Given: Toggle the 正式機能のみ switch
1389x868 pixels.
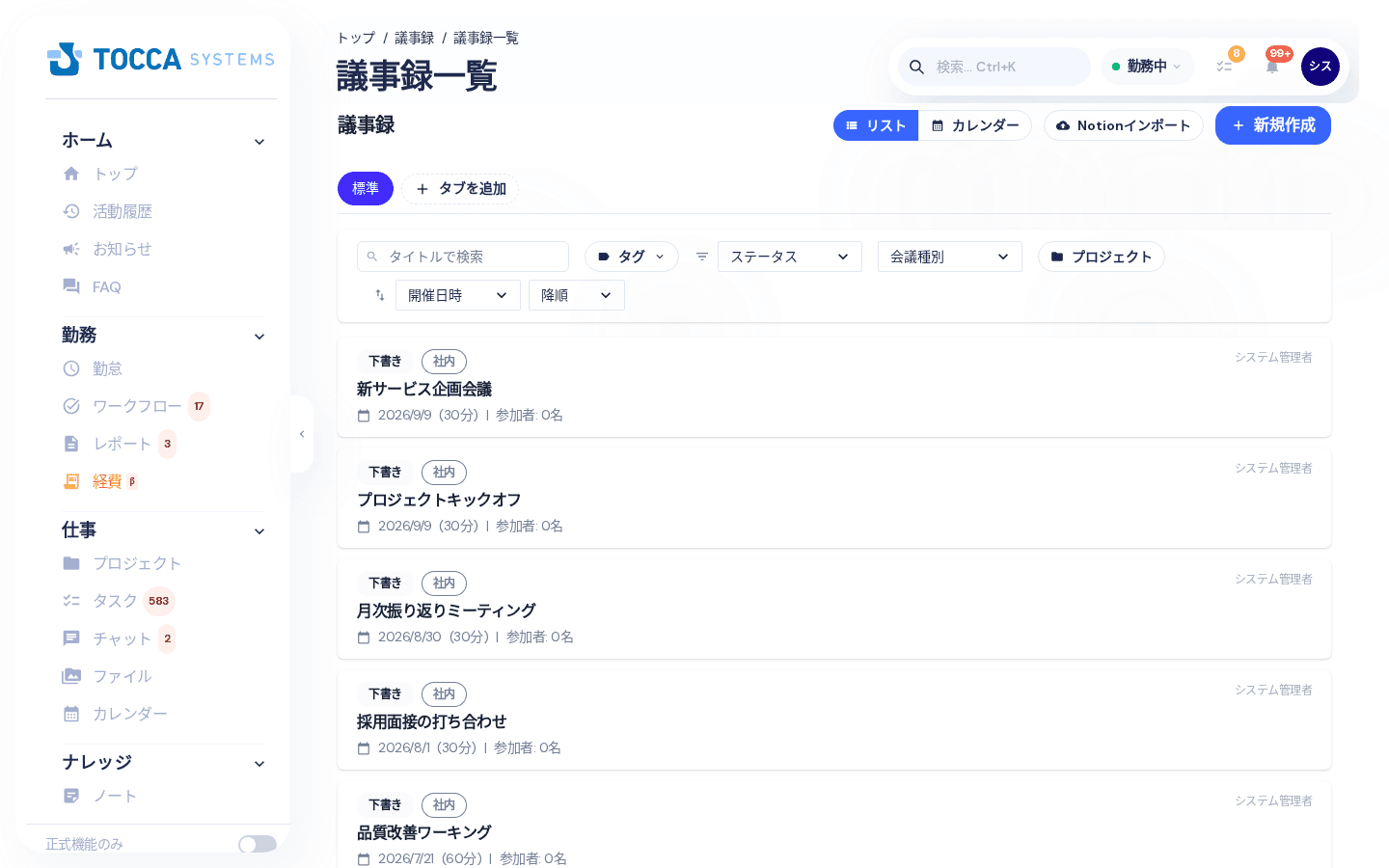Looking at the screenshot, I should (x=258, y=844).
